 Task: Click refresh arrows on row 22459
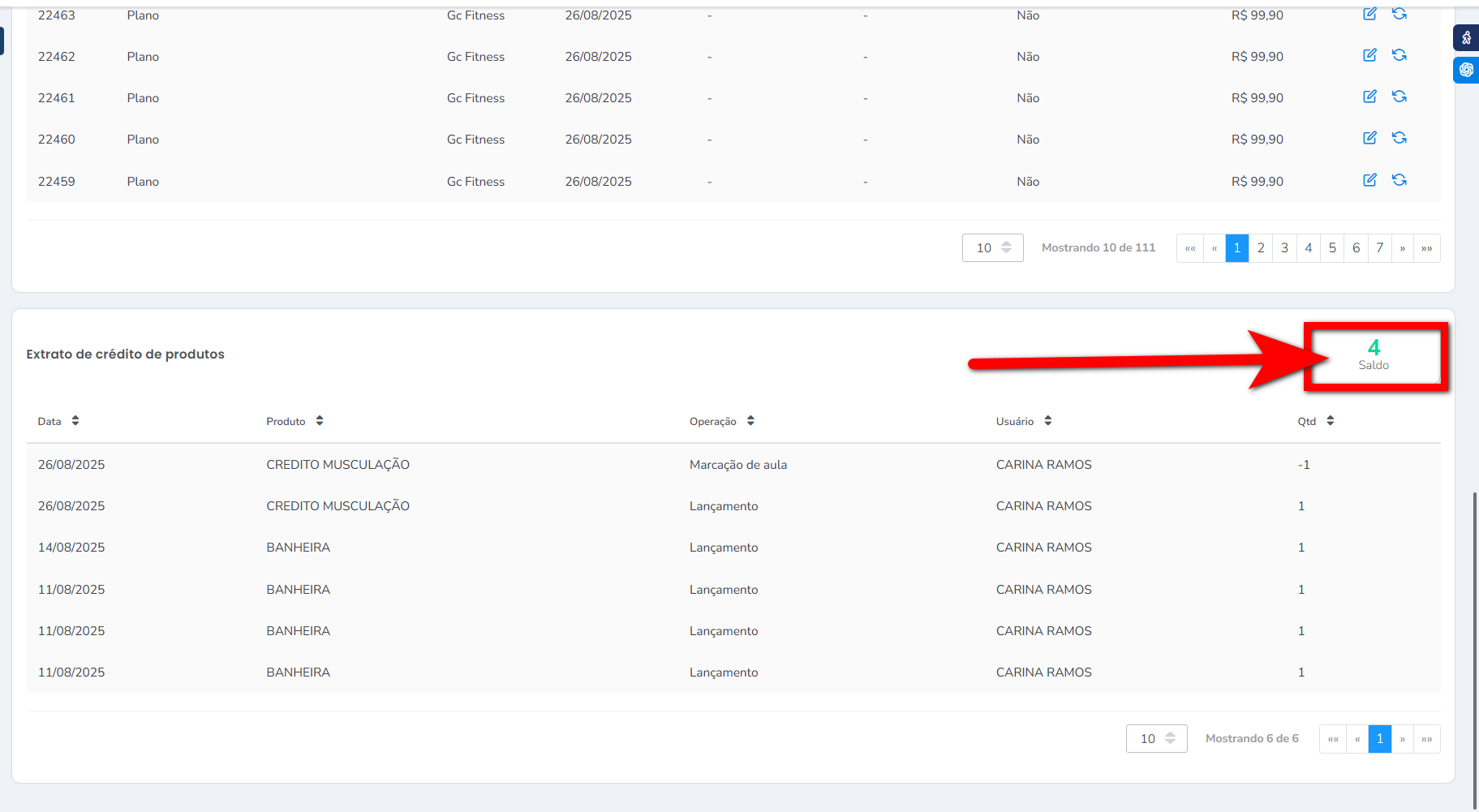(x=1399, y=180)
